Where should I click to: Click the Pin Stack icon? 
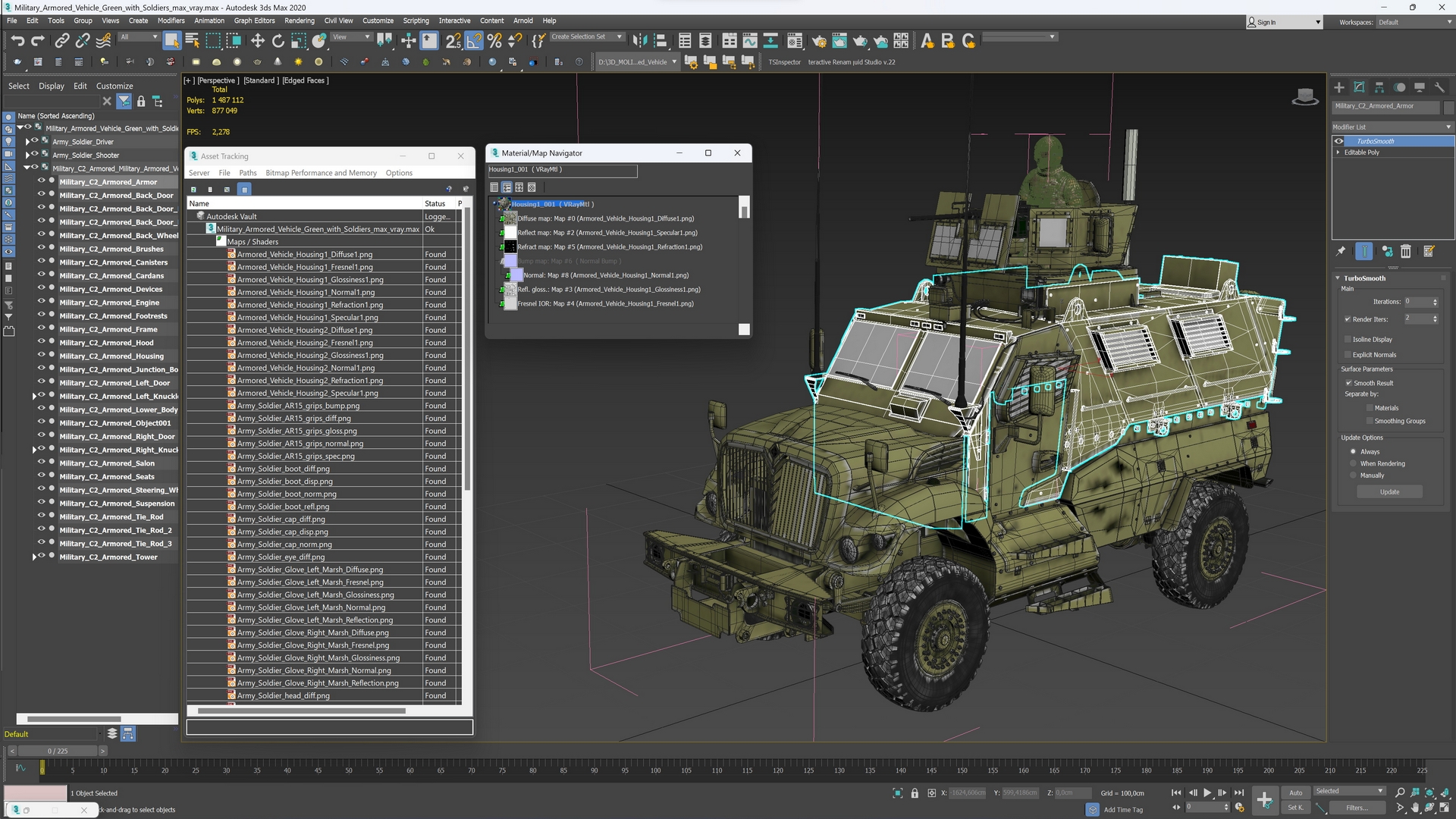[1341, 252]
